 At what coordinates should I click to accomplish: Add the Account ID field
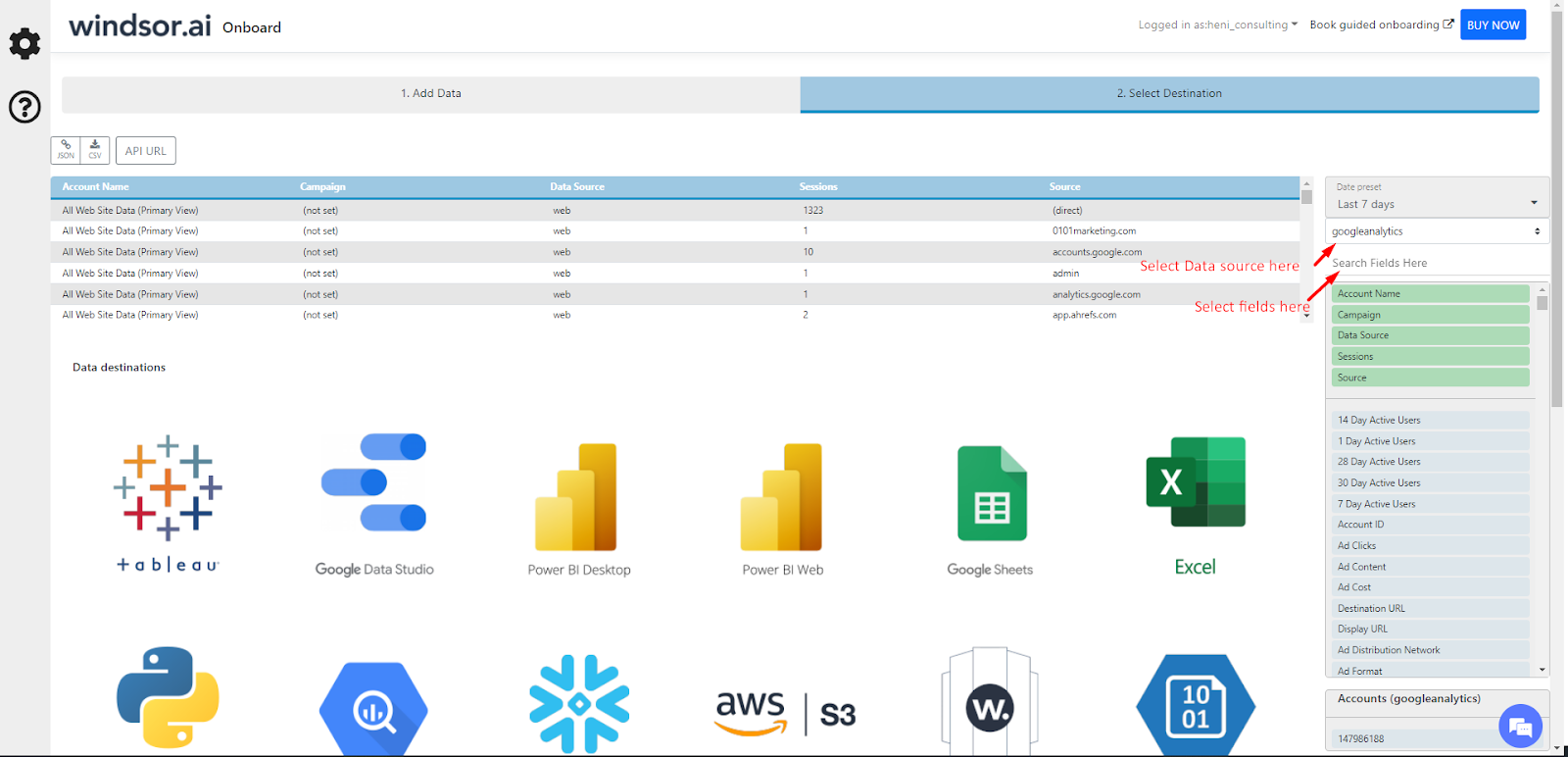[x=1431, y=525]
